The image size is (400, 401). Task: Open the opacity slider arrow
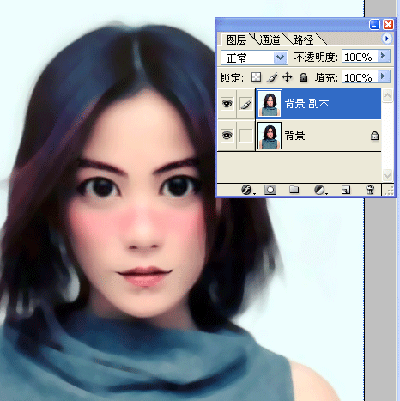tap(384, 56)
